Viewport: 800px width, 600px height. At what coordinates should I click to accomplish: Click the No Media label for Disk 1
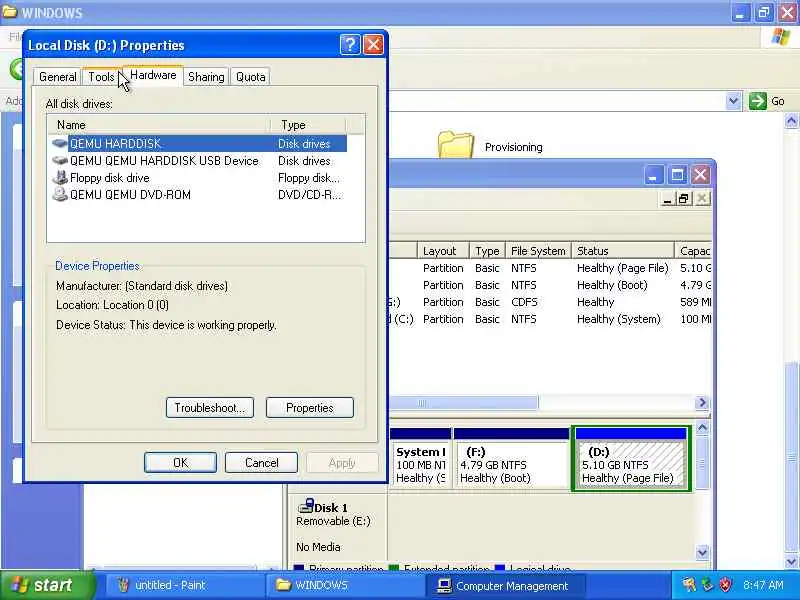pyautogui.click(x=318, y=546)
